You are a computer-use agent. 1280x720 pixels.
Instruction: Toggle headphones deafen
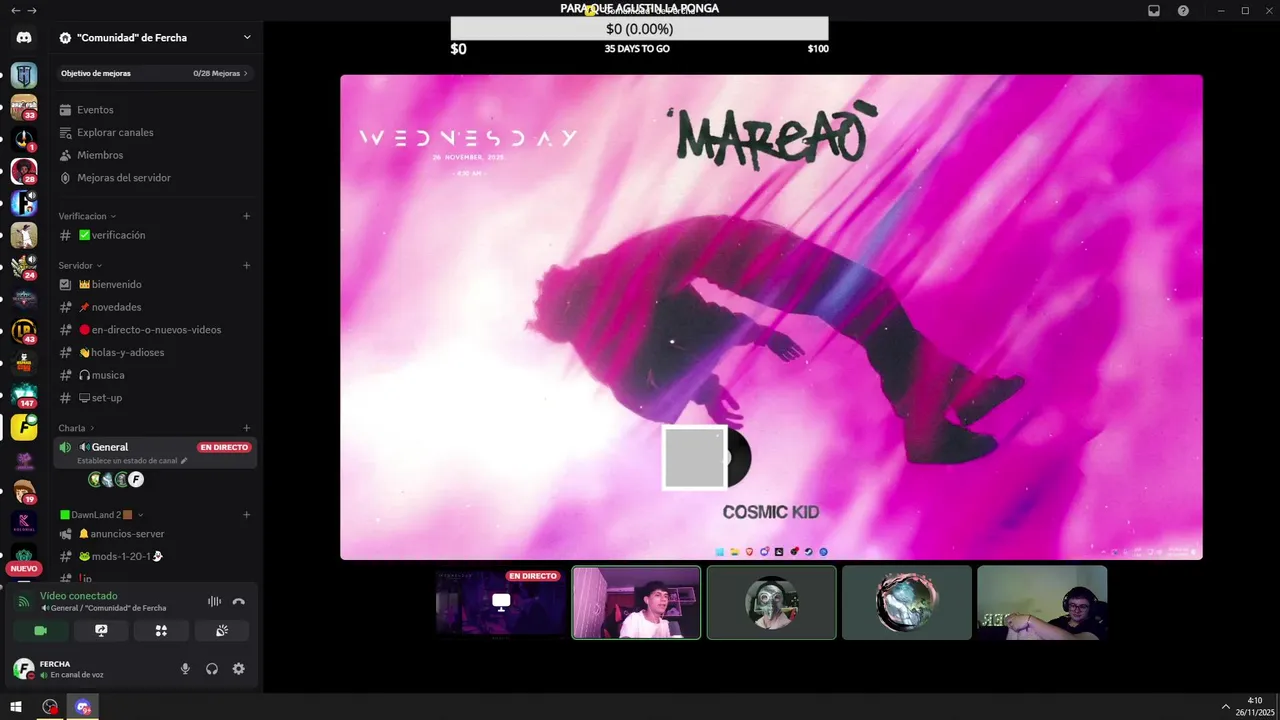coord(212,669)
